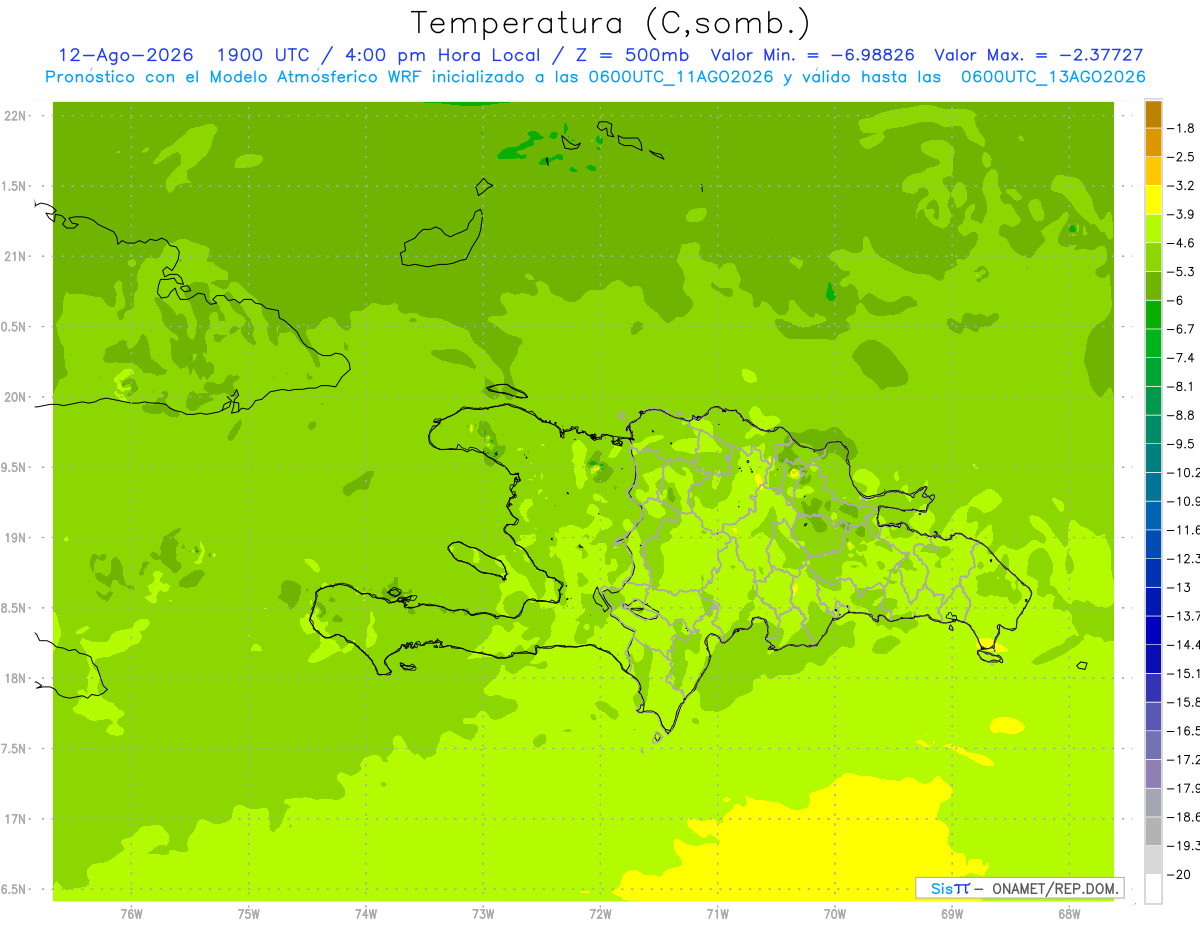
Task: Pick the teal swatch between -9.5 and -10.2
Action: point(1153,458)
